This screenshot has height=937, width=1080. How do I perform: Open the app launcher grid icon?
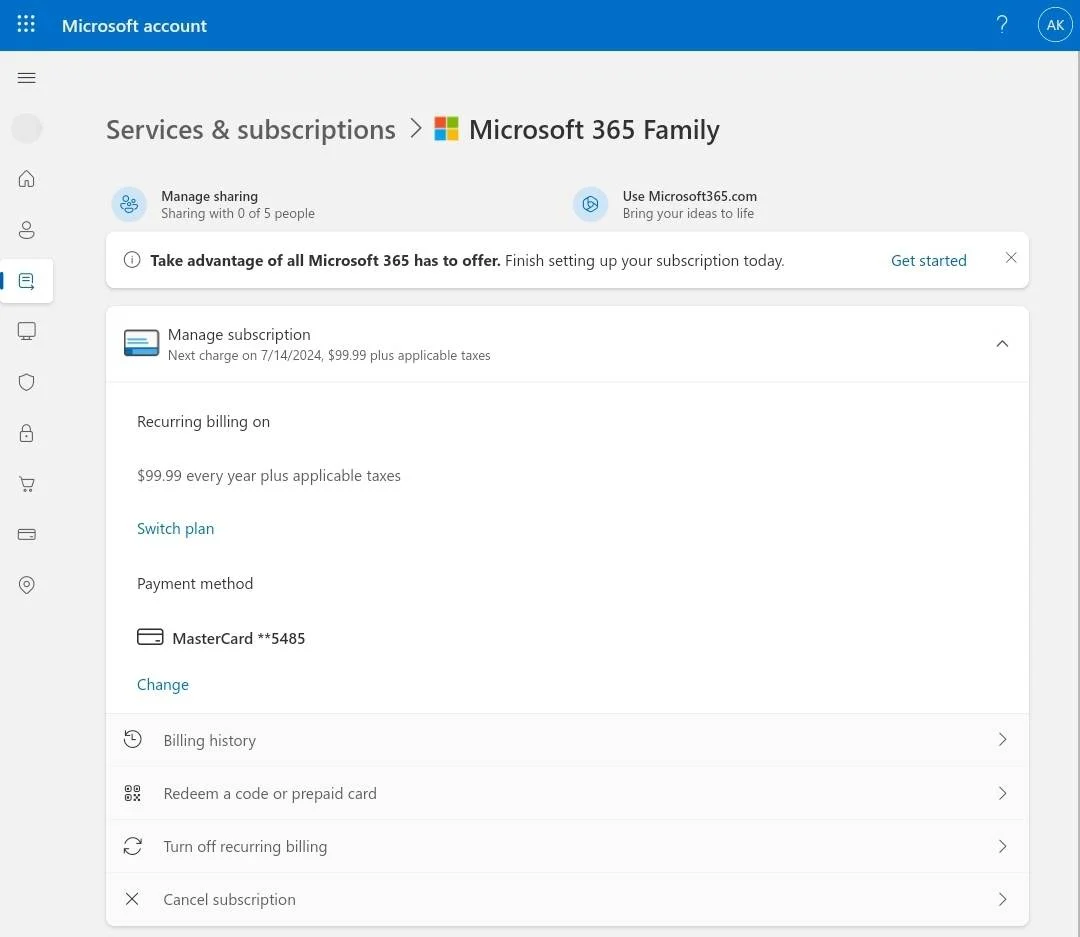26,24
